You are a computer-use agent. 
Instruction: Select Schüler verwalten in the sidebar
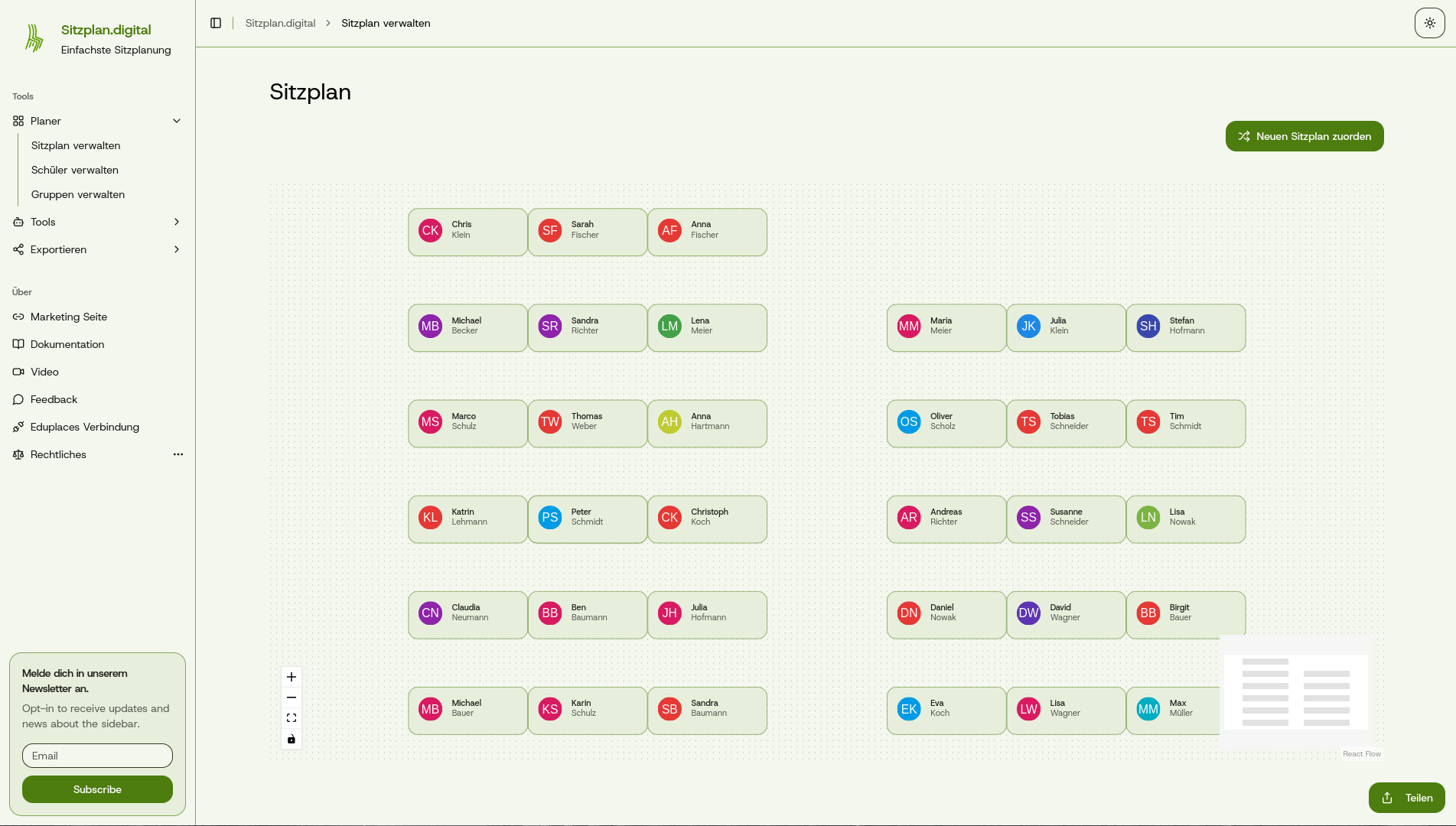pos(74,170)
